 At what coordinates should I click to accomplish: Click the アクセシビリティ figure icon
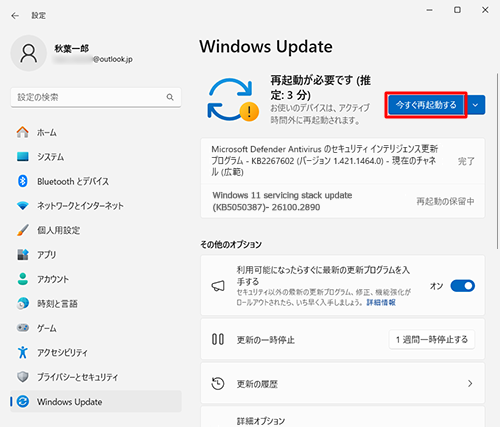pos(23,352)
